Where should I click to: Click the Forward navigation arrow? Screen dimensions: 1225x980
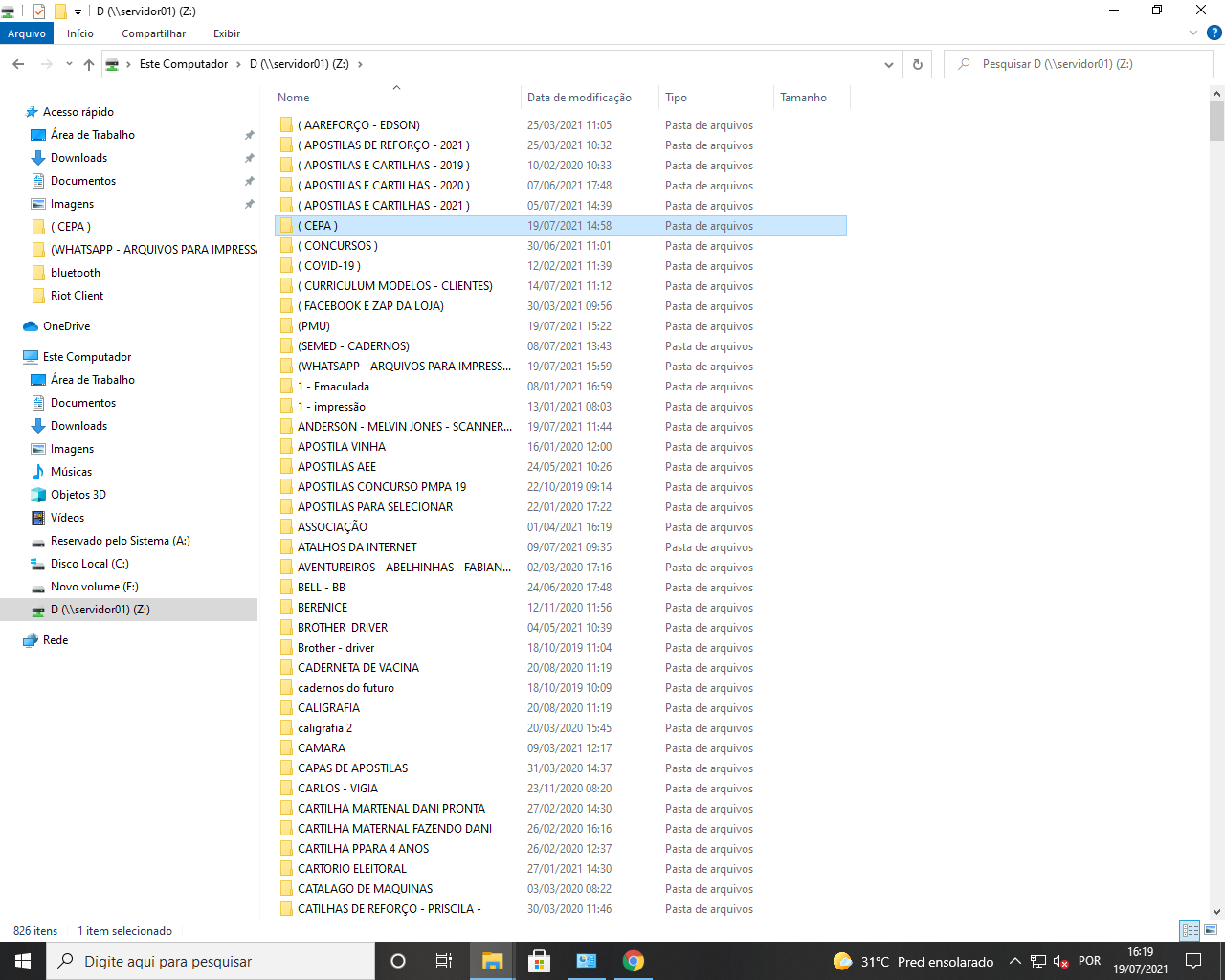pos(46,64)
